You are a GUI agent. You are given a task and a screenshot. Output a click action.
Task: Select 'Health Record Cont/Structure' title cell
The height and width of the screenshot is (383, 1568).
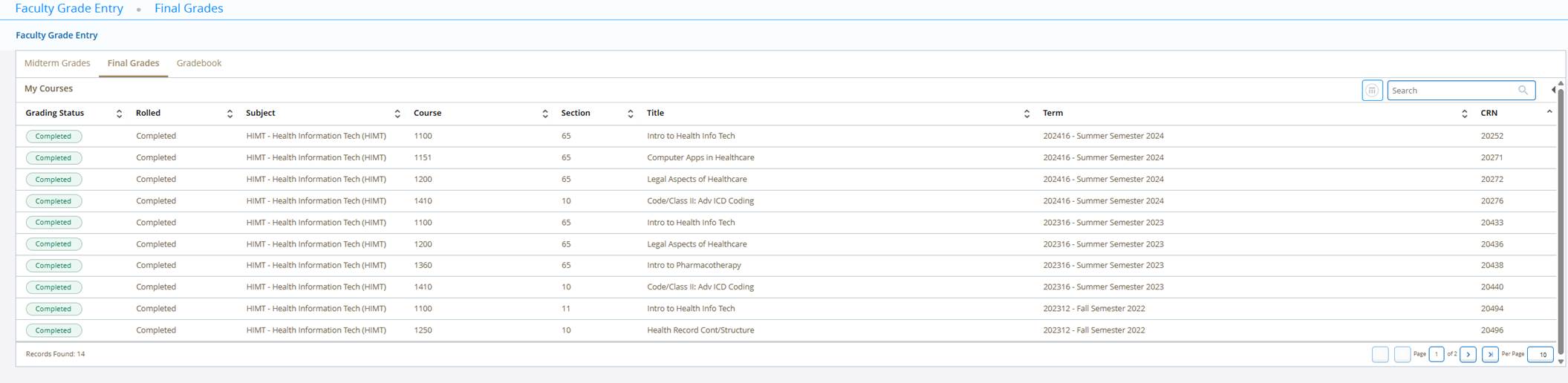[x=700, y=330]
